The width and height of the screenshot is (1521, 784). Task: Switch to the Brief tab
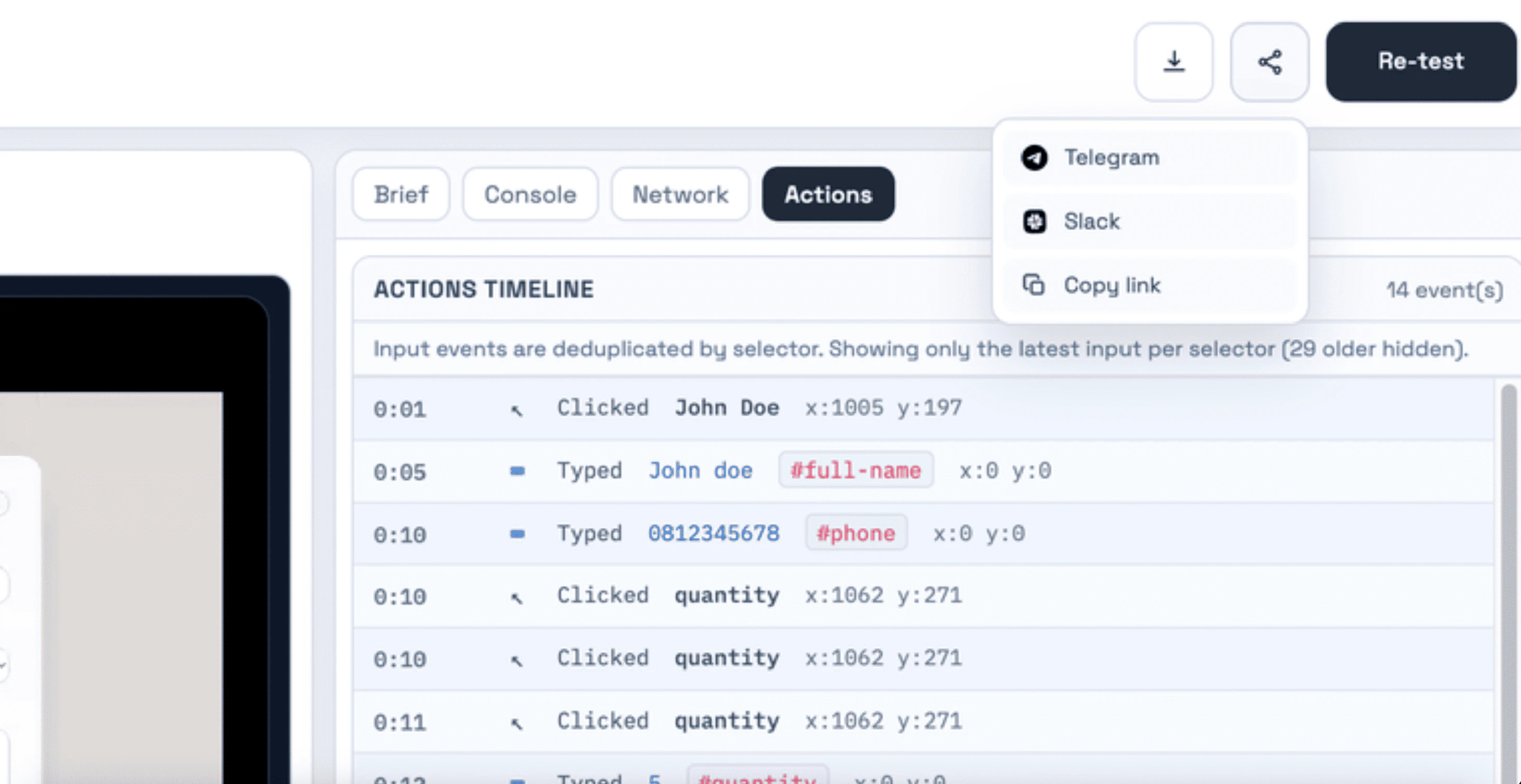click(x=401, y=194)
